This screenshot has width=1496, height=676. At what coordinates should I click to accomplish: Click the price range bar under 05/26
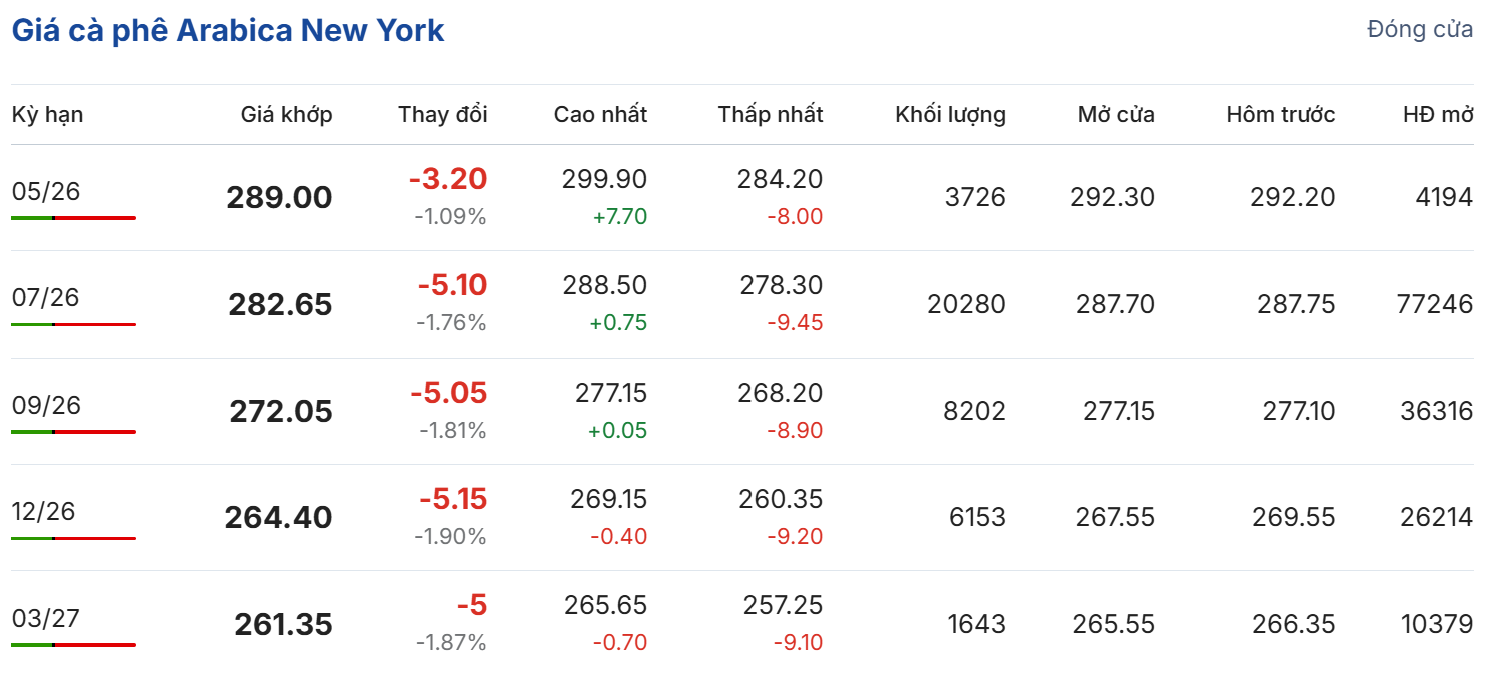tap(73, 217)
